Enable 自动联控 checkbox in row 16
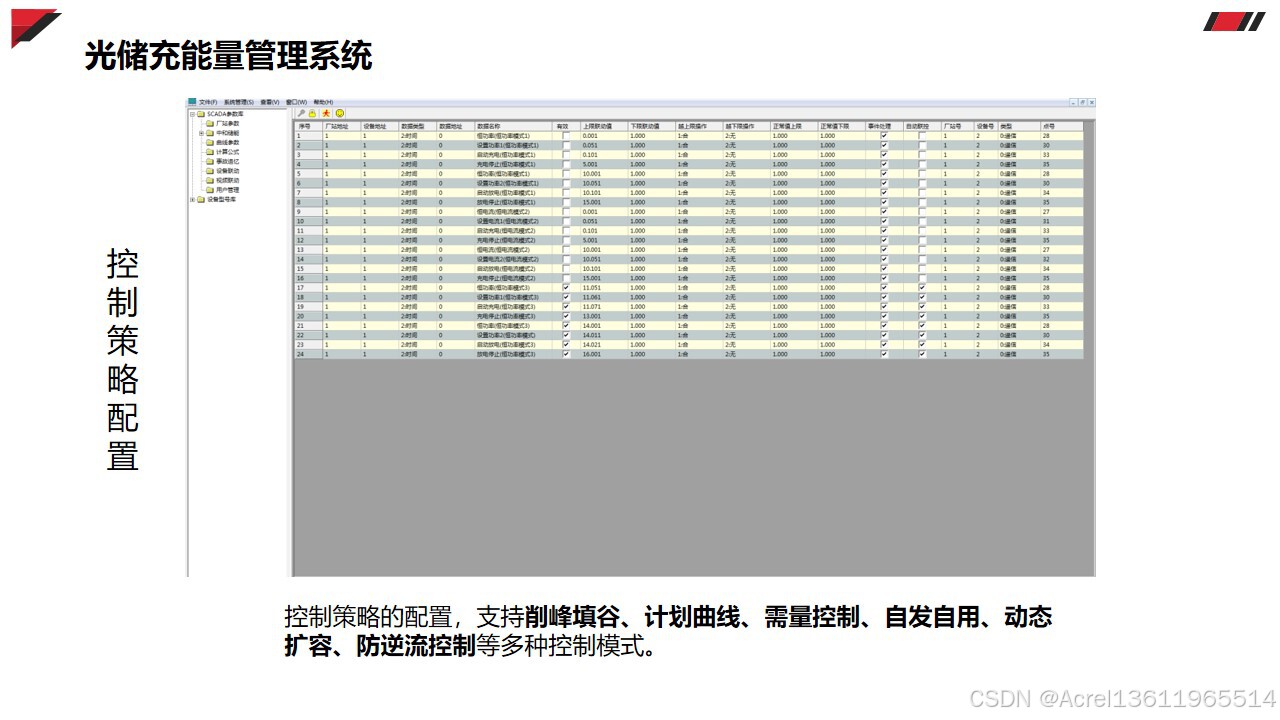 click(921, 278)
